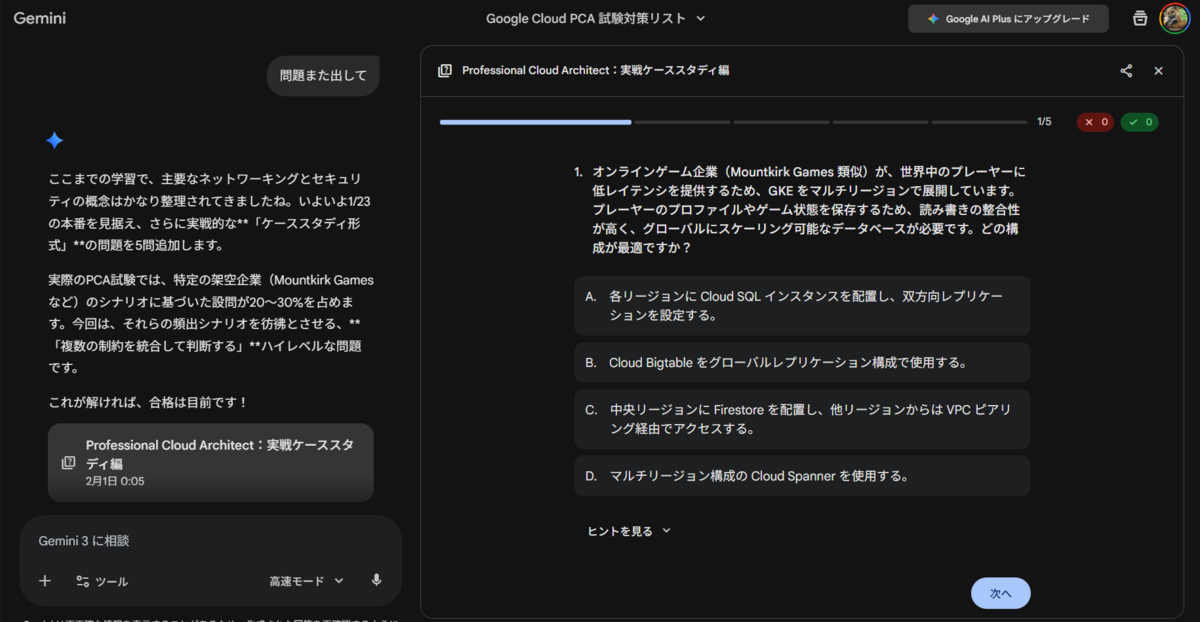Open the 高速モード mode dropdown

point(306,581)
